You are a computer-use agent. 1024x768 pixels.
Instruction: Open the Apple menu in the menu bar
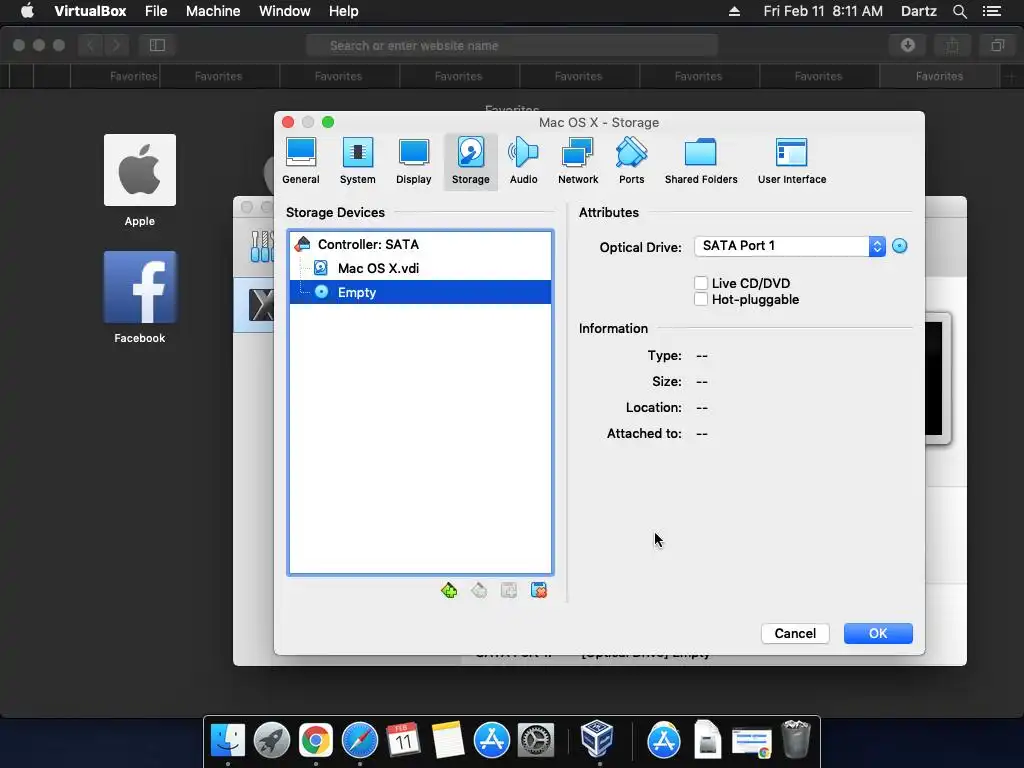pyautogui.click(x=27, y=11)
